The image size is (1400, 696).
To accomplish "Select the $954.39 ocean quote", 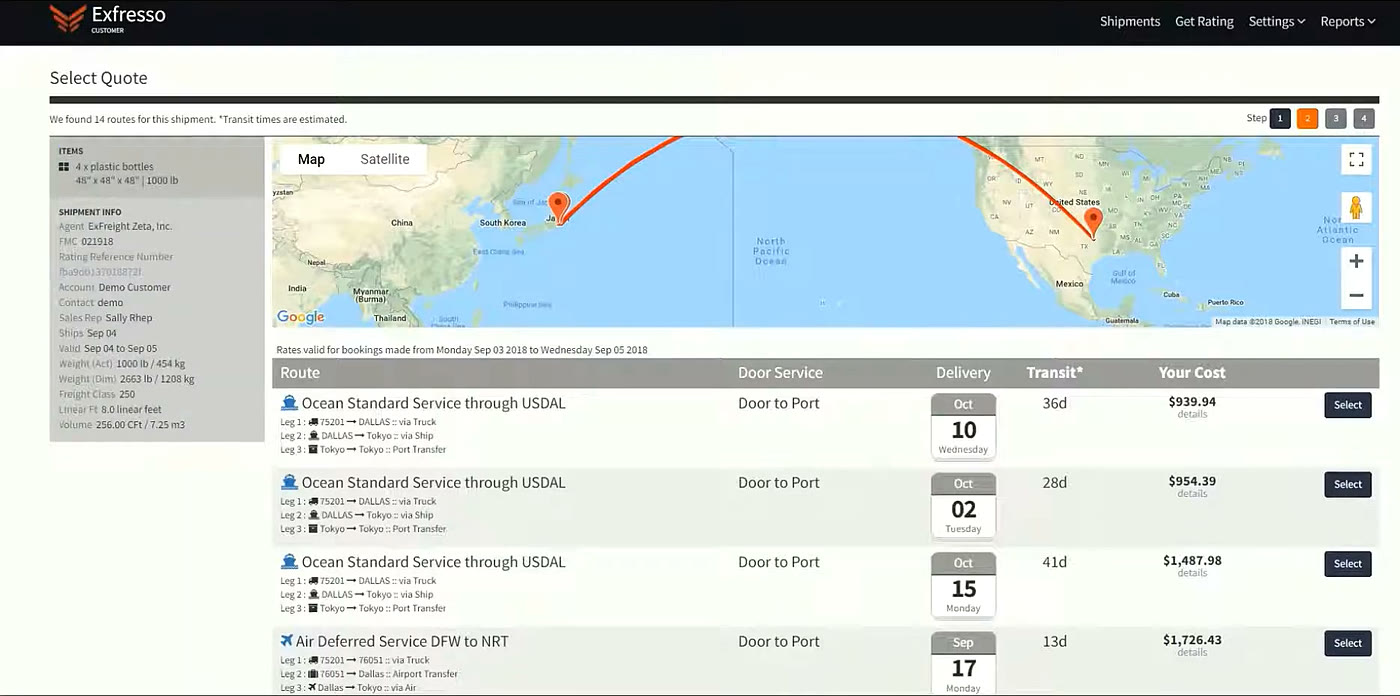I will coord(1348,484).
